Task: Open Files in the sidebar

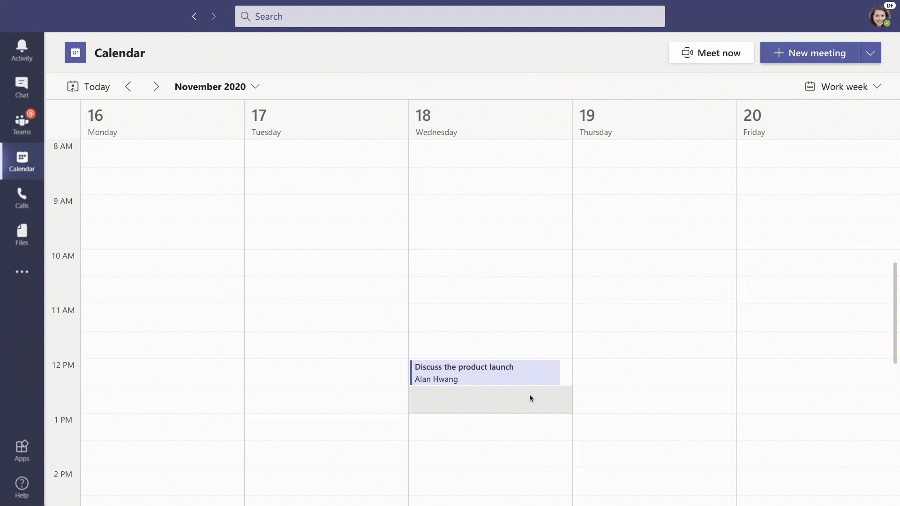Action: click(22, 235)
